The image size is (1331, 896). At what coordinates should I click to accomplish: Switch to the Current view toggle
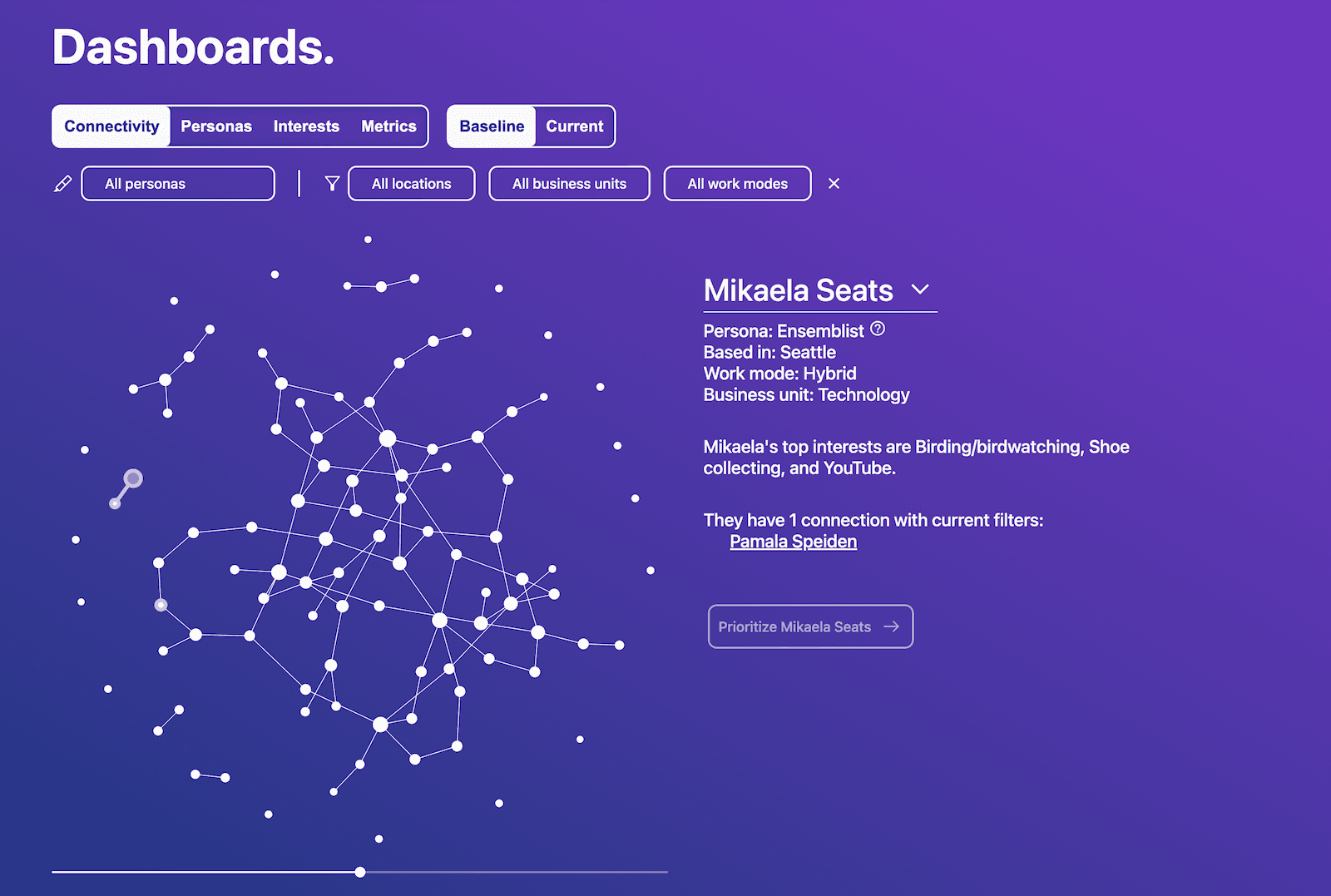(574, 126)
